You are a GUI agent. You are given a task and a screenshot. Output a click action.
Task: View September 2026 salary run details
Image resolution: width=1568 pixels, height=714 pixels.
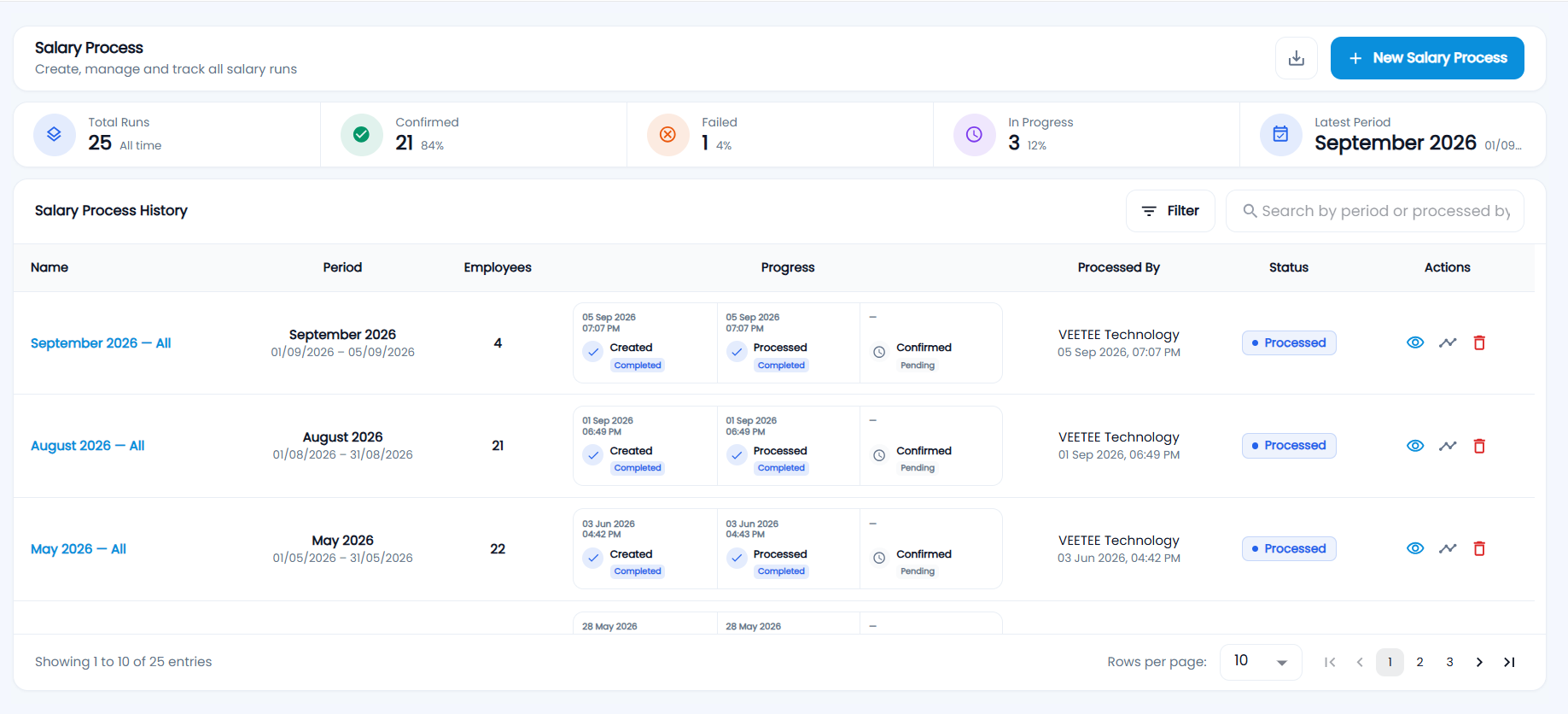click(1415, 342)
